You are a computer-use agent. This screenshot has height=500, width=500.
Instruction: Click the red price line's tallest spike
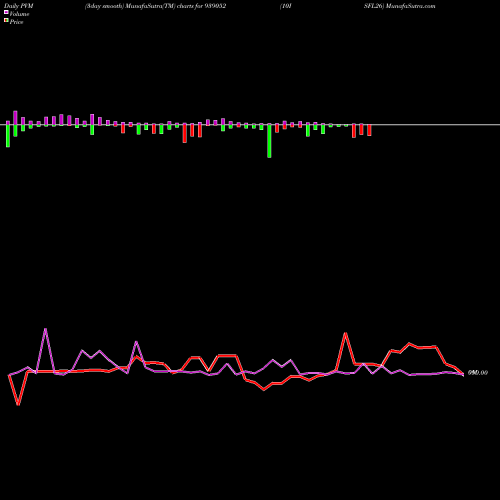[346, 333]
